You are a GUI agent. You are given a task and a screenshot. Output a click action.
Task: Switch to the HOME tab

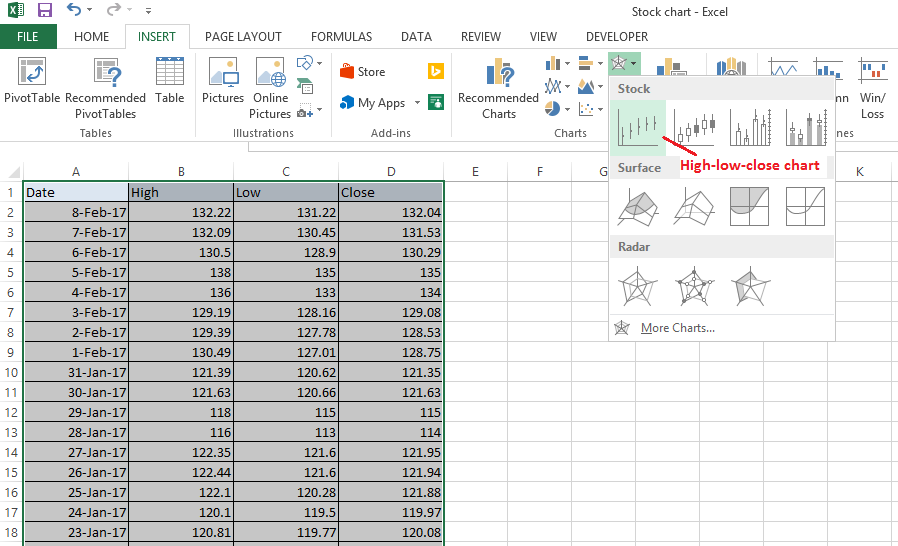point(91,37)
